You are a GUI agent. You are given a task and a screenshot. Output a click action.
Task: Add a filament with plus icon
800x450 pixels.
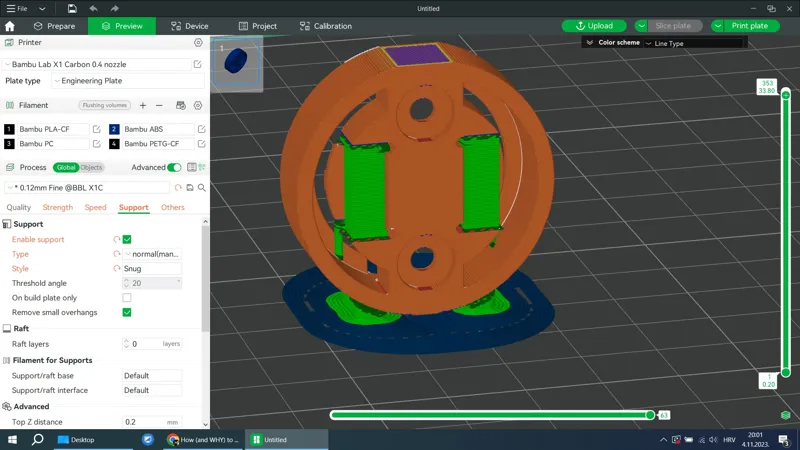tap(143, 105)
